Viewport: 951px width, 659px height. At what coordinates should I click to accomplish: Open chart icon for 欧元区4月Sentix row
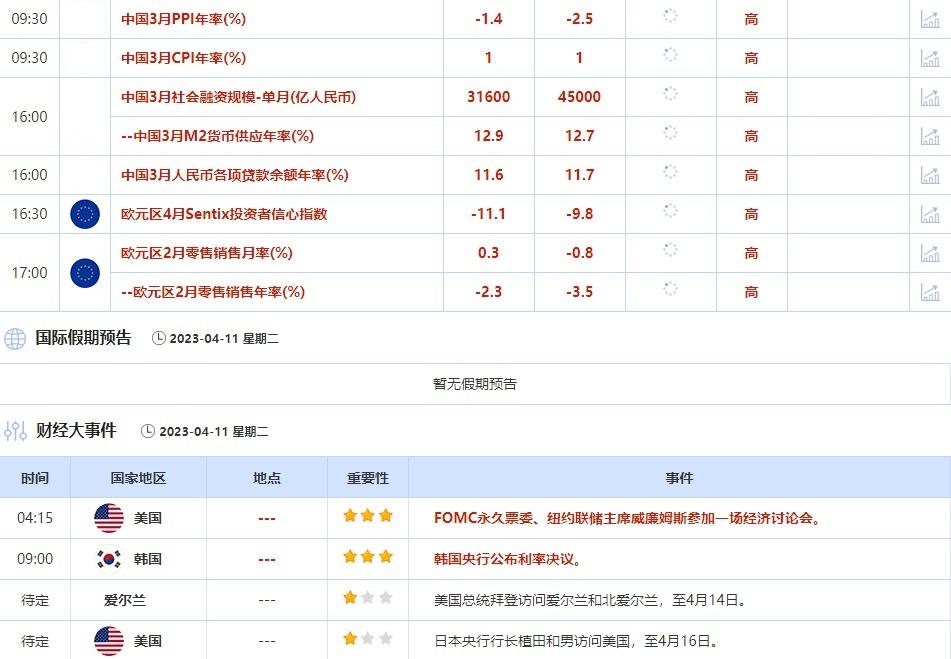coord(930,214)
